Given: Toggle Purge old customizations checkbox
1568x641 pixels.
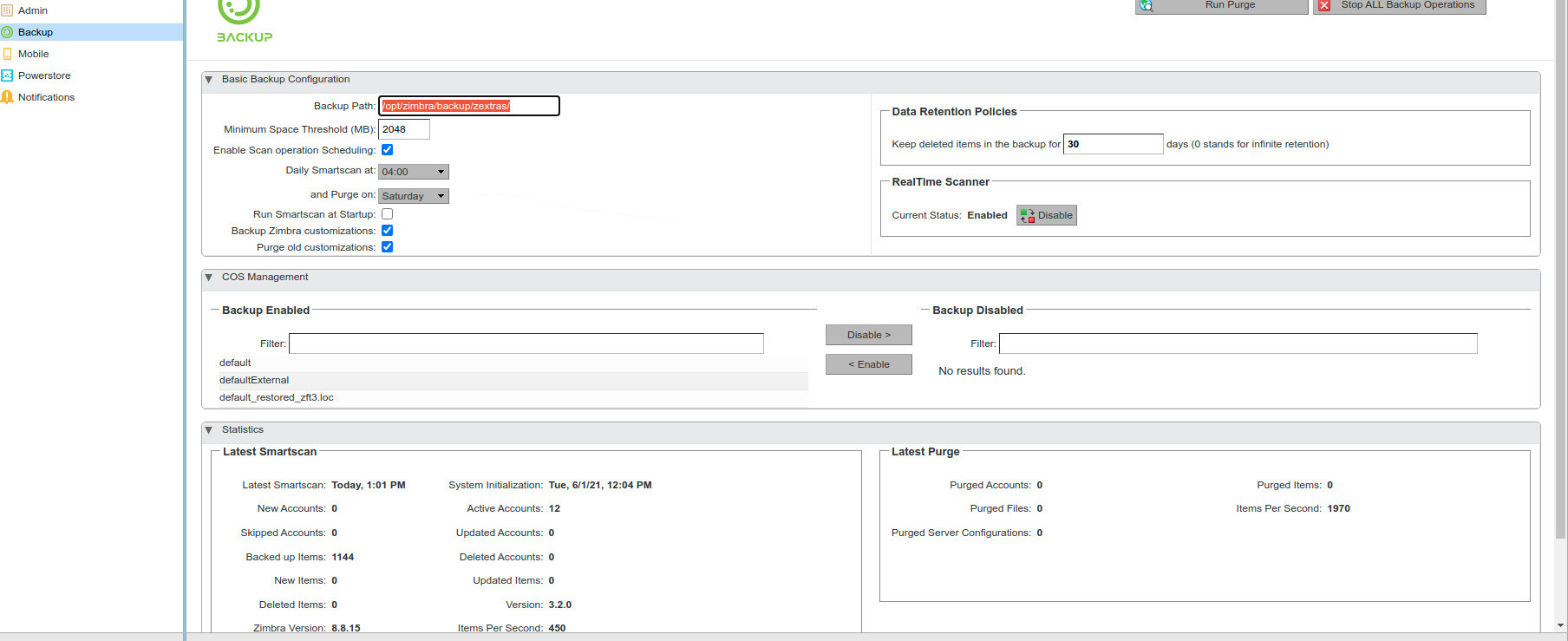Looking at the screenshot, I should 388,247.
